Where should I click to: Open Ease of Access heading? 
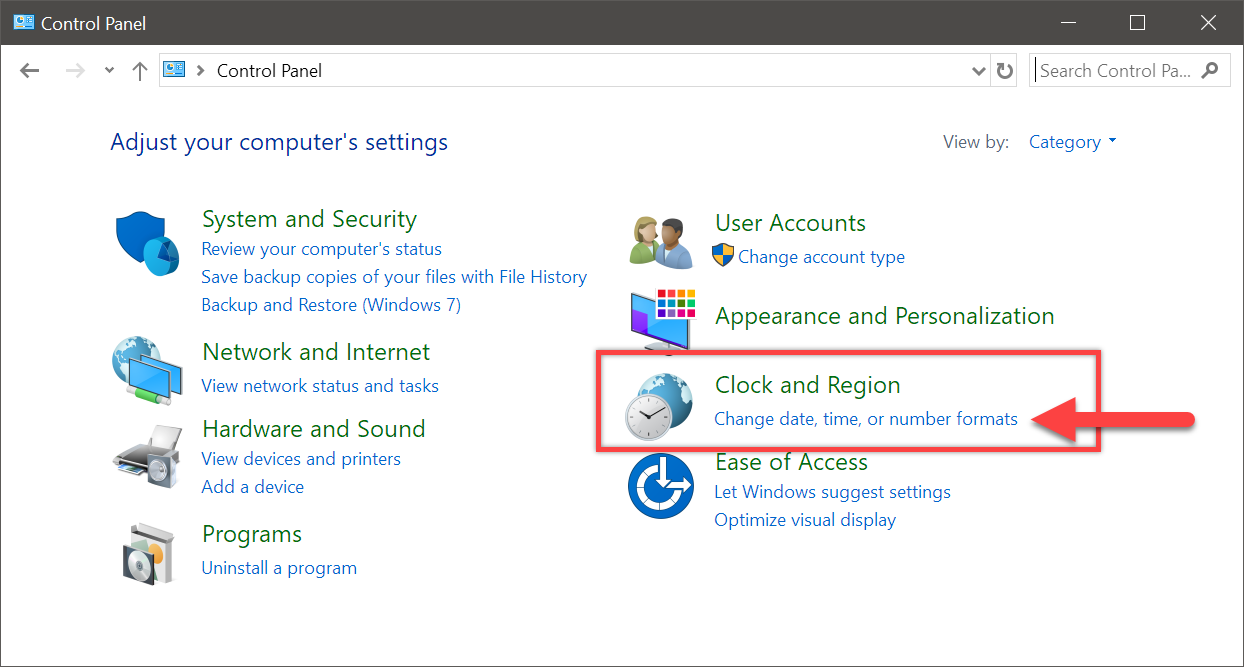[x=792, y=462]
